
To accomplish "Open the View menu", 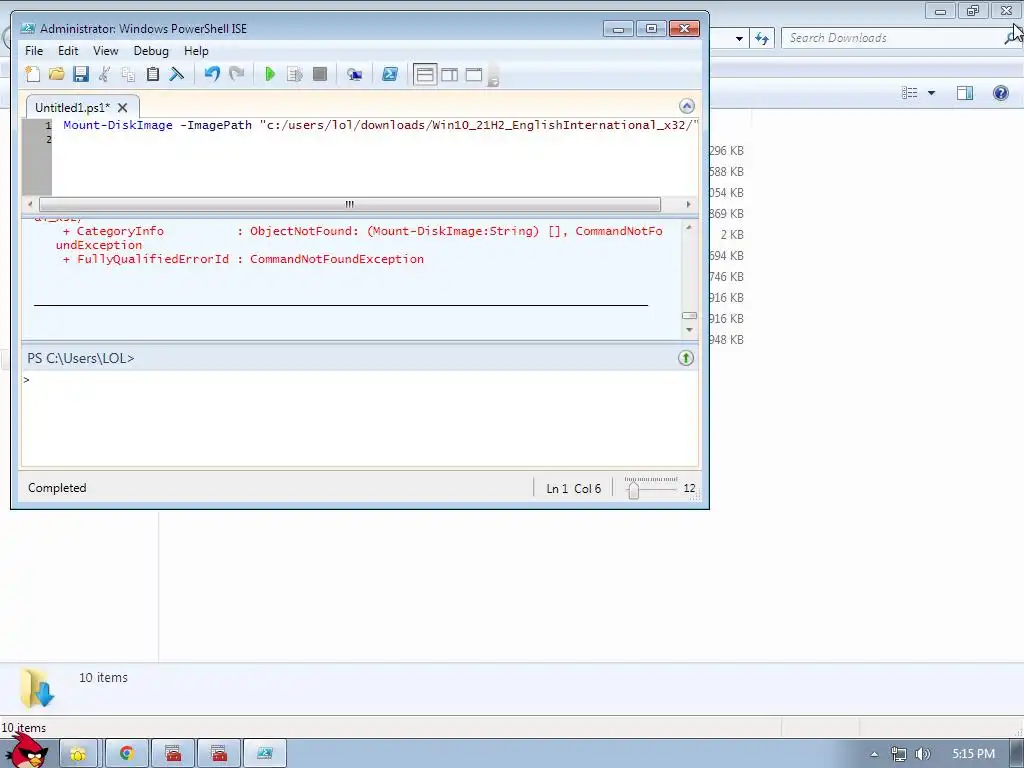I will tap(106, 51).
